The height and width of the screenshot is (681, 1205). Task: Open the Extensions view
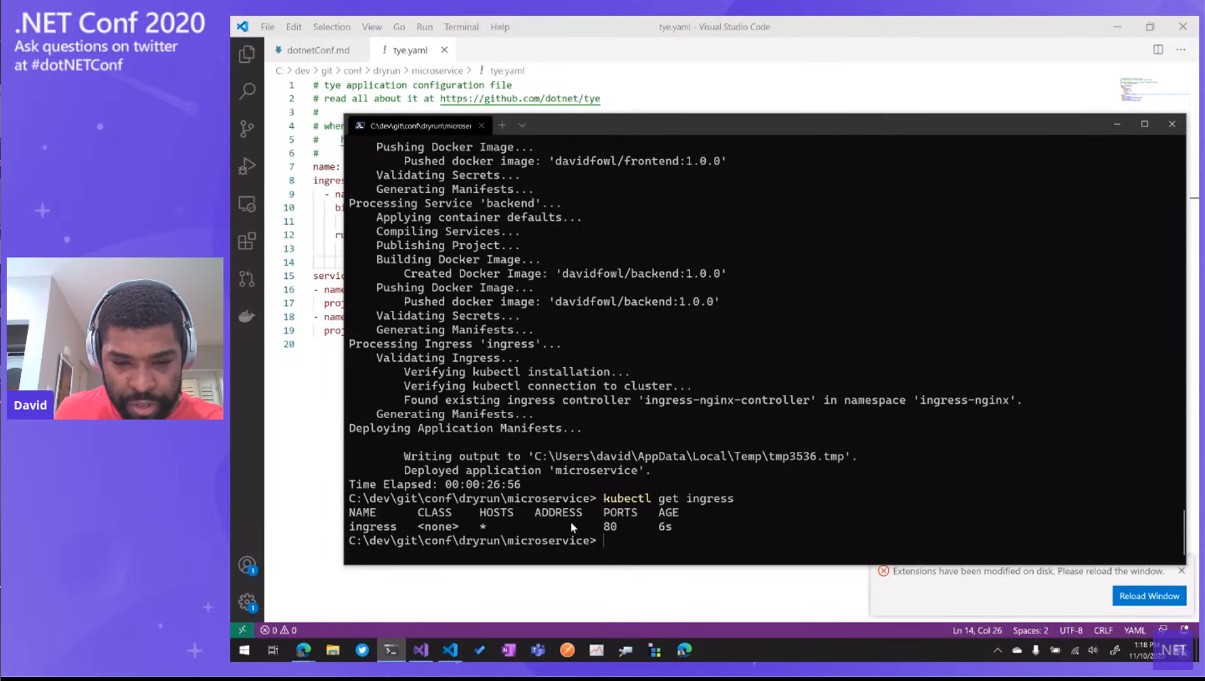click(247, 241)
